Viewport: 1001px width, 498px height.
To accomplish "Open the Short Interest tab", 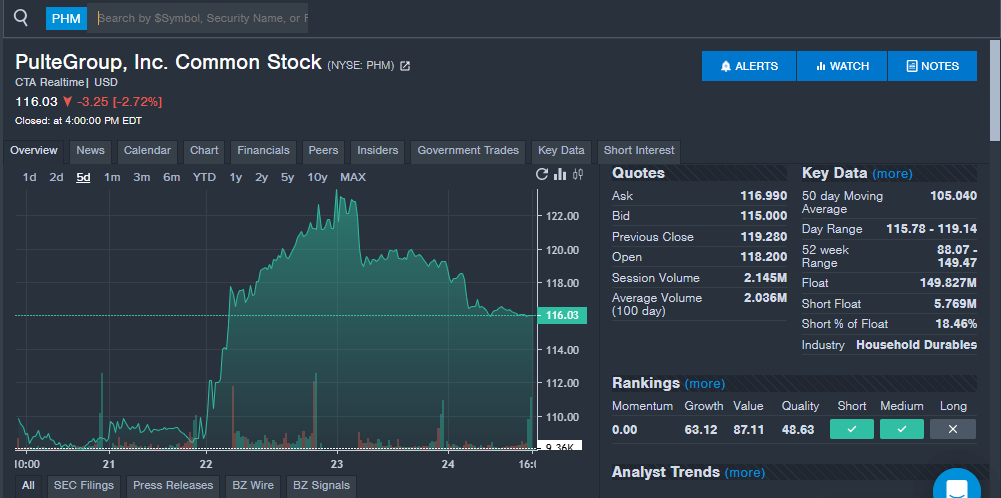I will 639,151.
